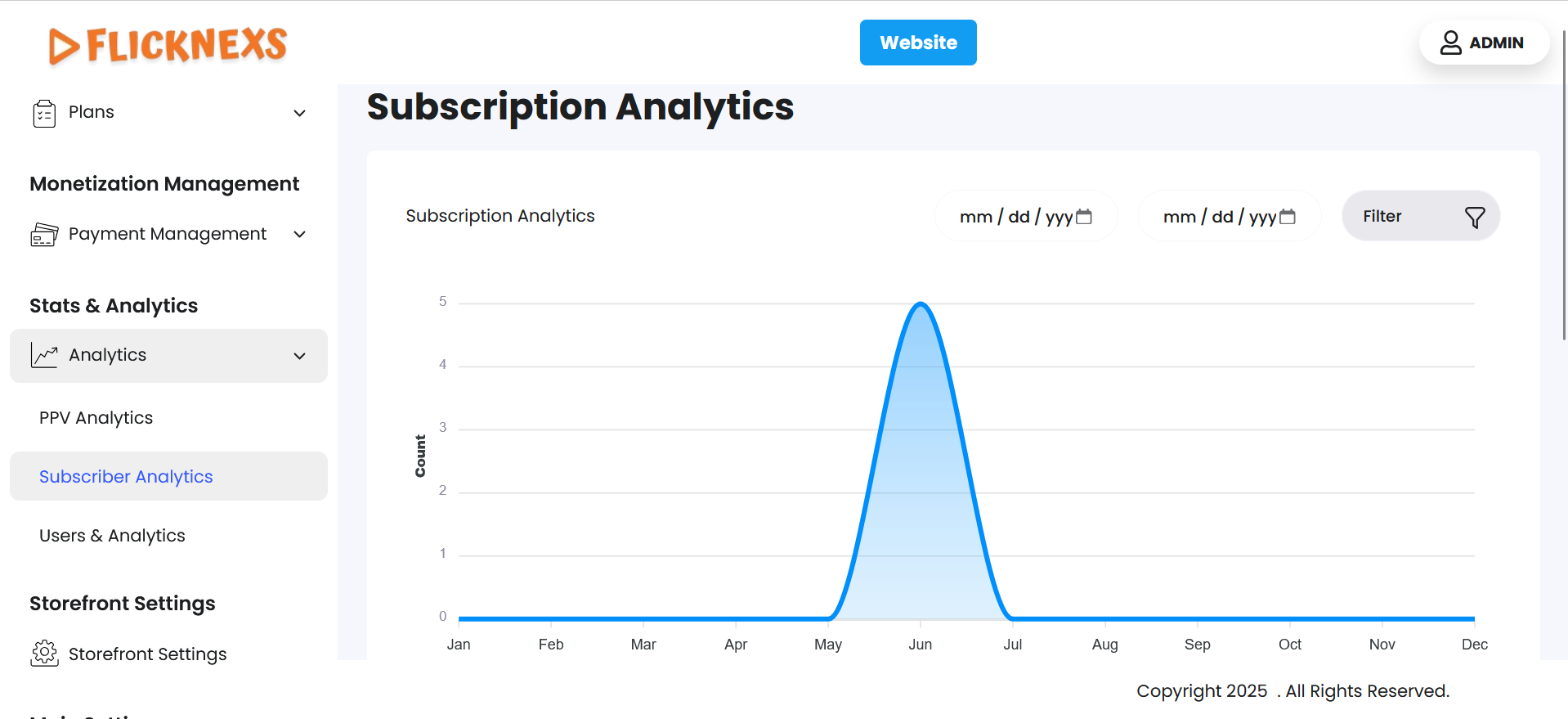This screenshot has height=719, width=1568.
Task: Click the June peak on the chart
Action: click(921, 304)
